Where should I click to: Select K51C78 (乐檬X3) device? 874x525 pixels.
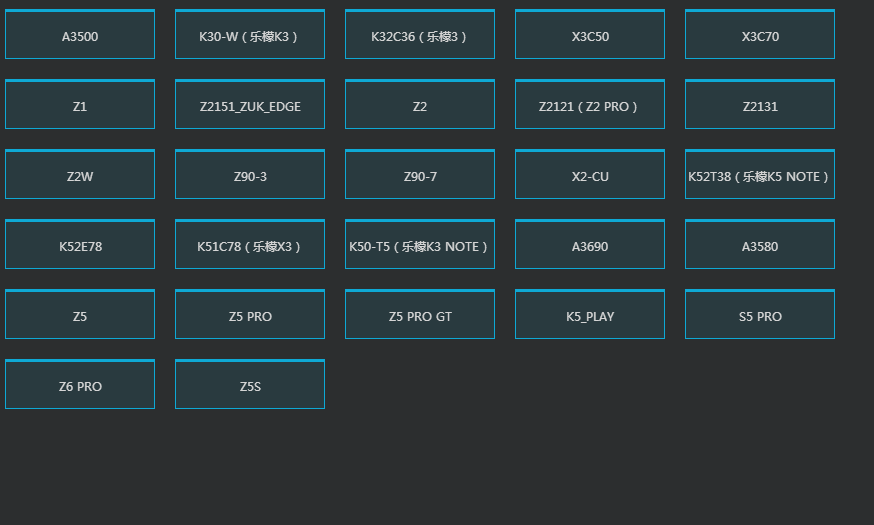250,245
